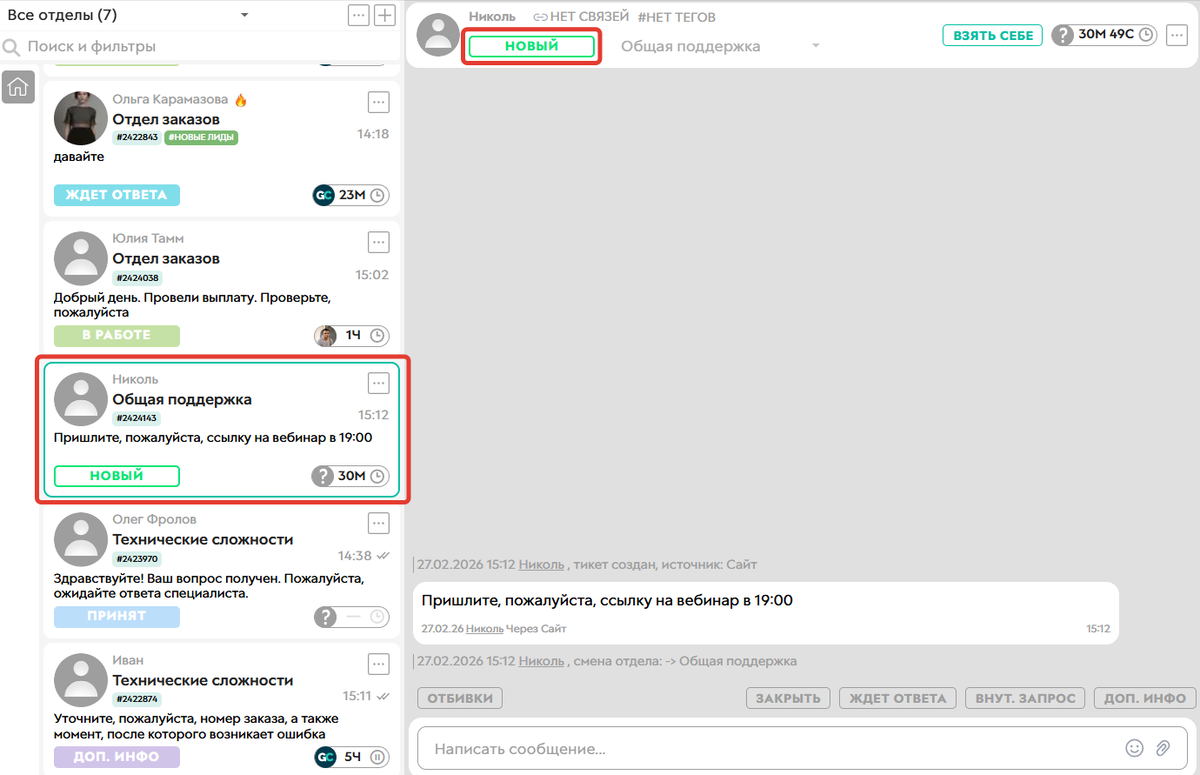Click the empty question-mark timer on Олег Фролов's ticket

click(351, 617)
